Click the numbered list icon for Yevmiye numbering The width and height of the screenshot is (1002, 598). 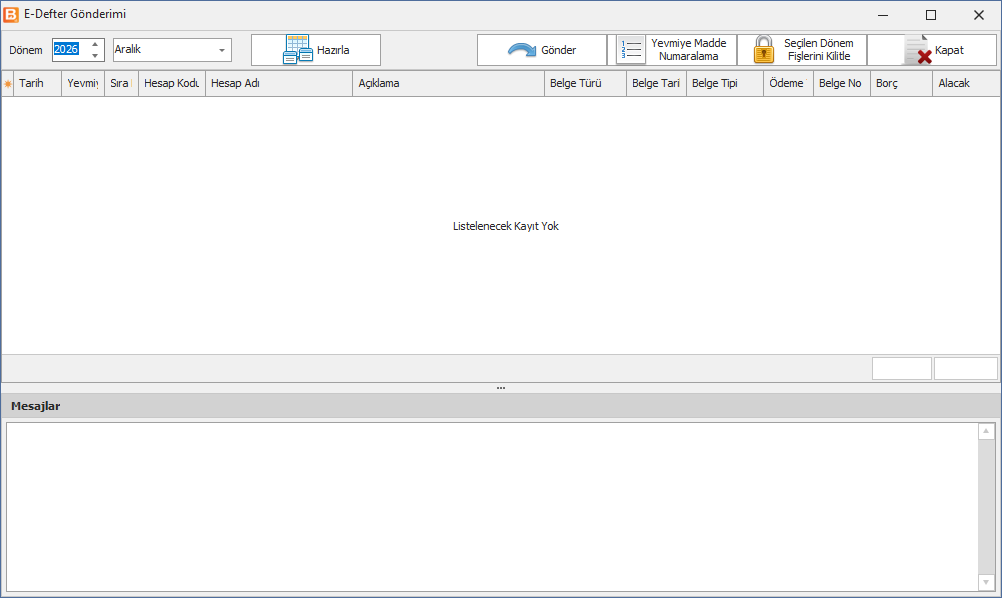point(631,50)
